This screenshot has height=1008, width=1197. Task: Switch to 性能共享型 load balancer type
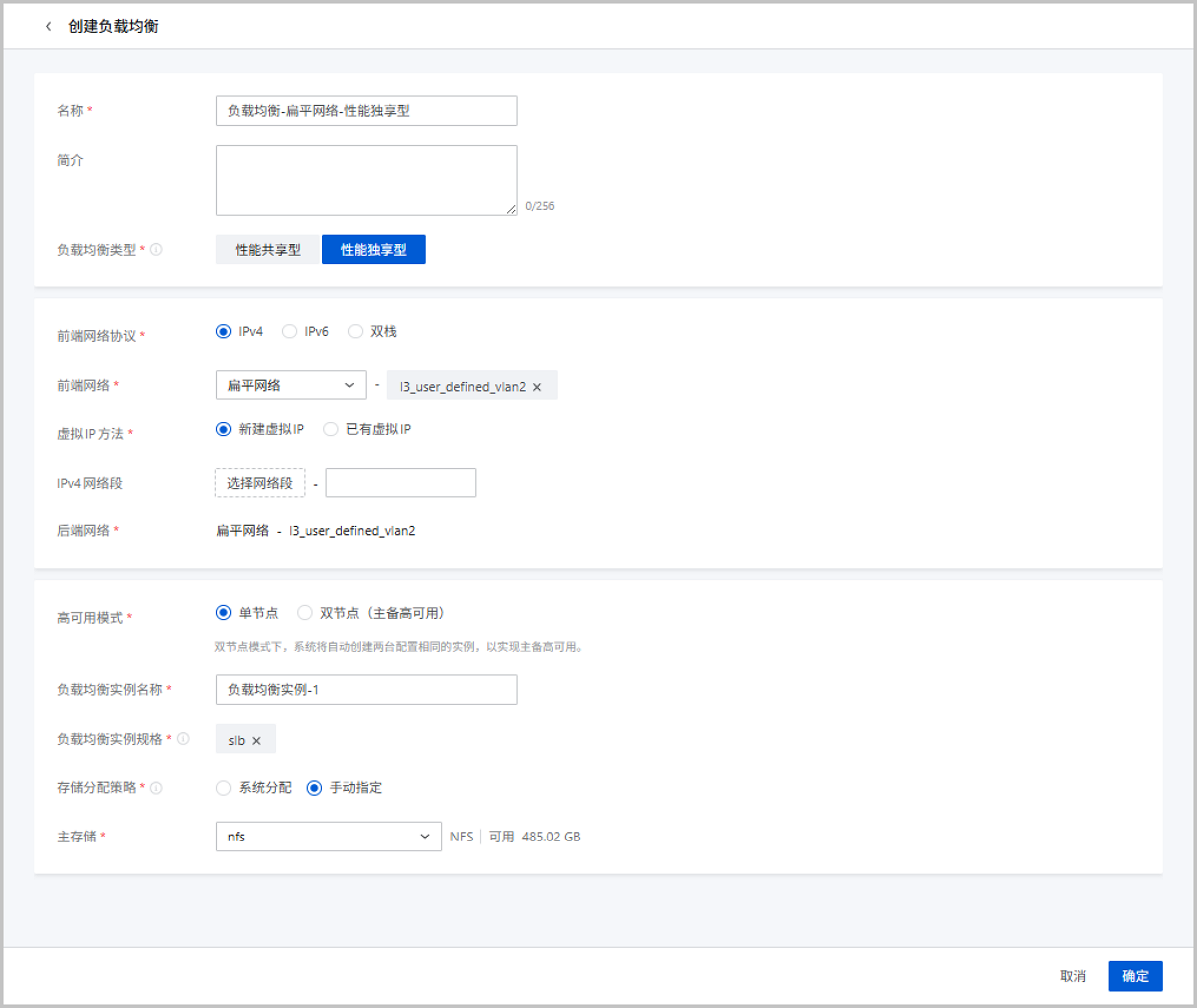(268, 250)
